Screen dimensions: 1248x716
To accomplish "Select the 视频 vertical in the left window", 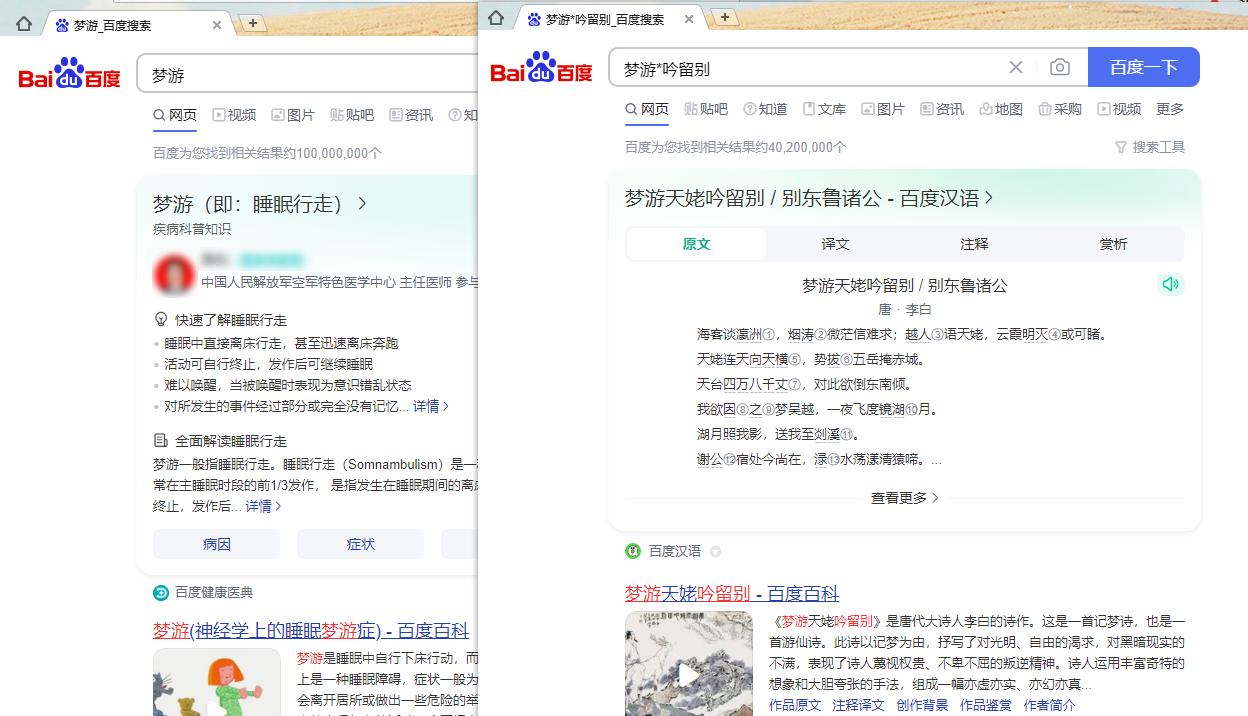I will (x=234, y=115).
